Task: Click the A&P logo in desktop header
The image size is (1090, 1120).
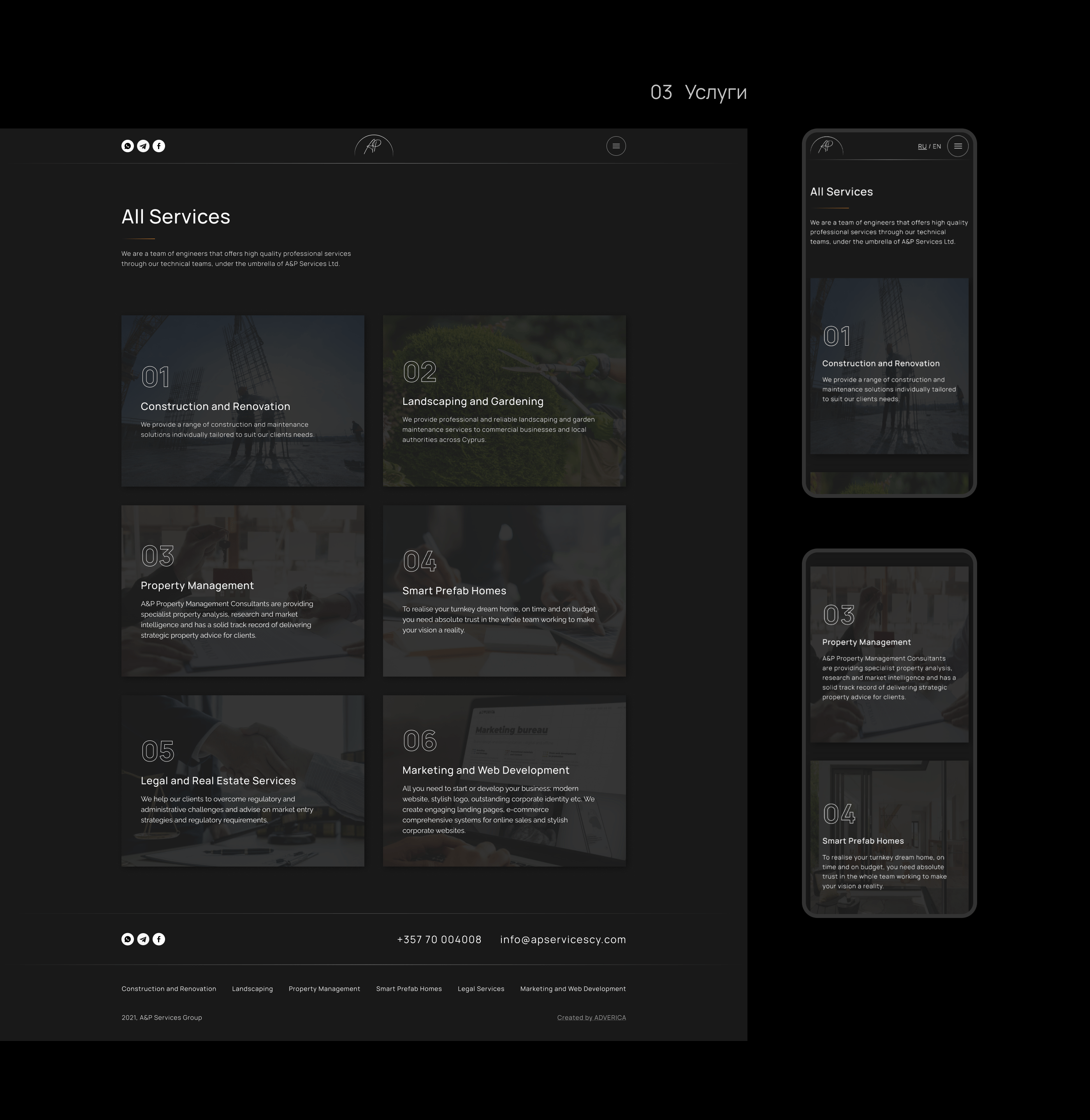Action: (x=373, y=146)
